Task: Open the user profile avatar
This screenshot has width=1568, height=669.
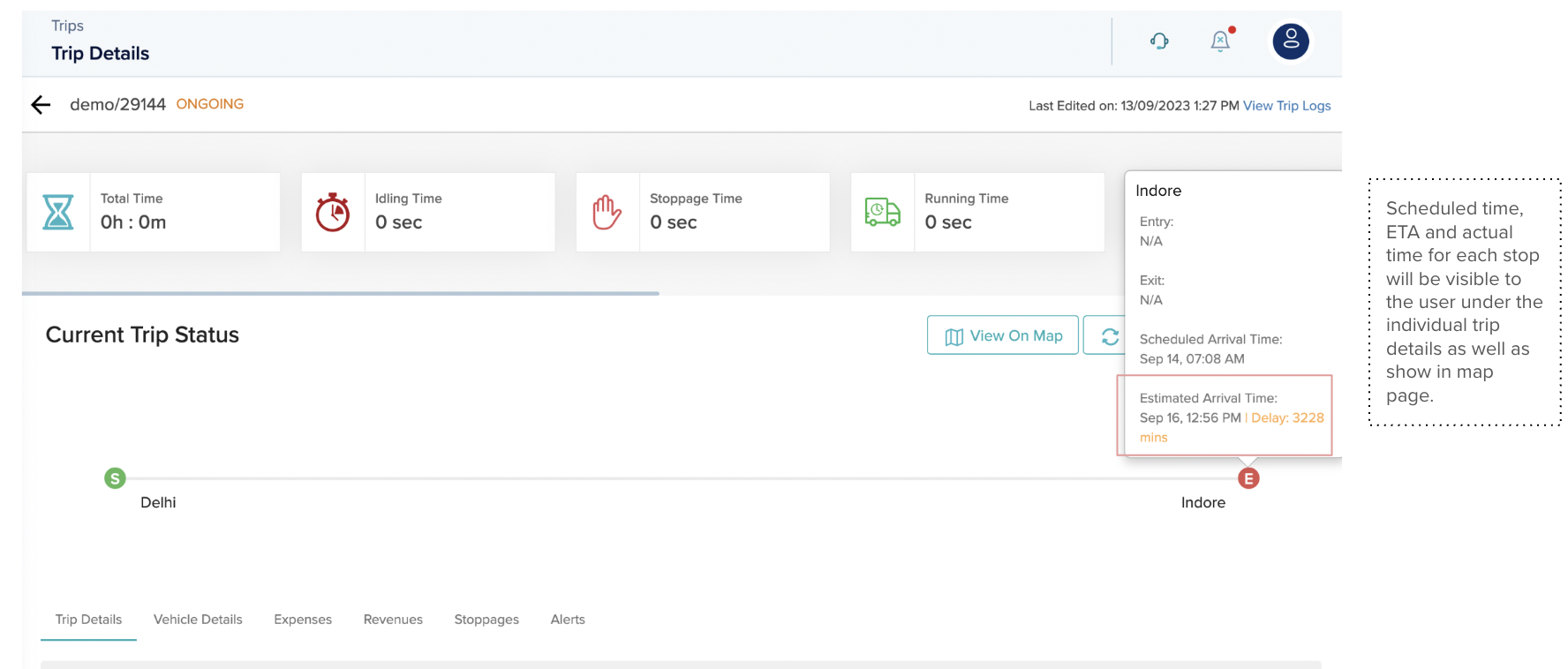Action: (x=1290, y=41)
